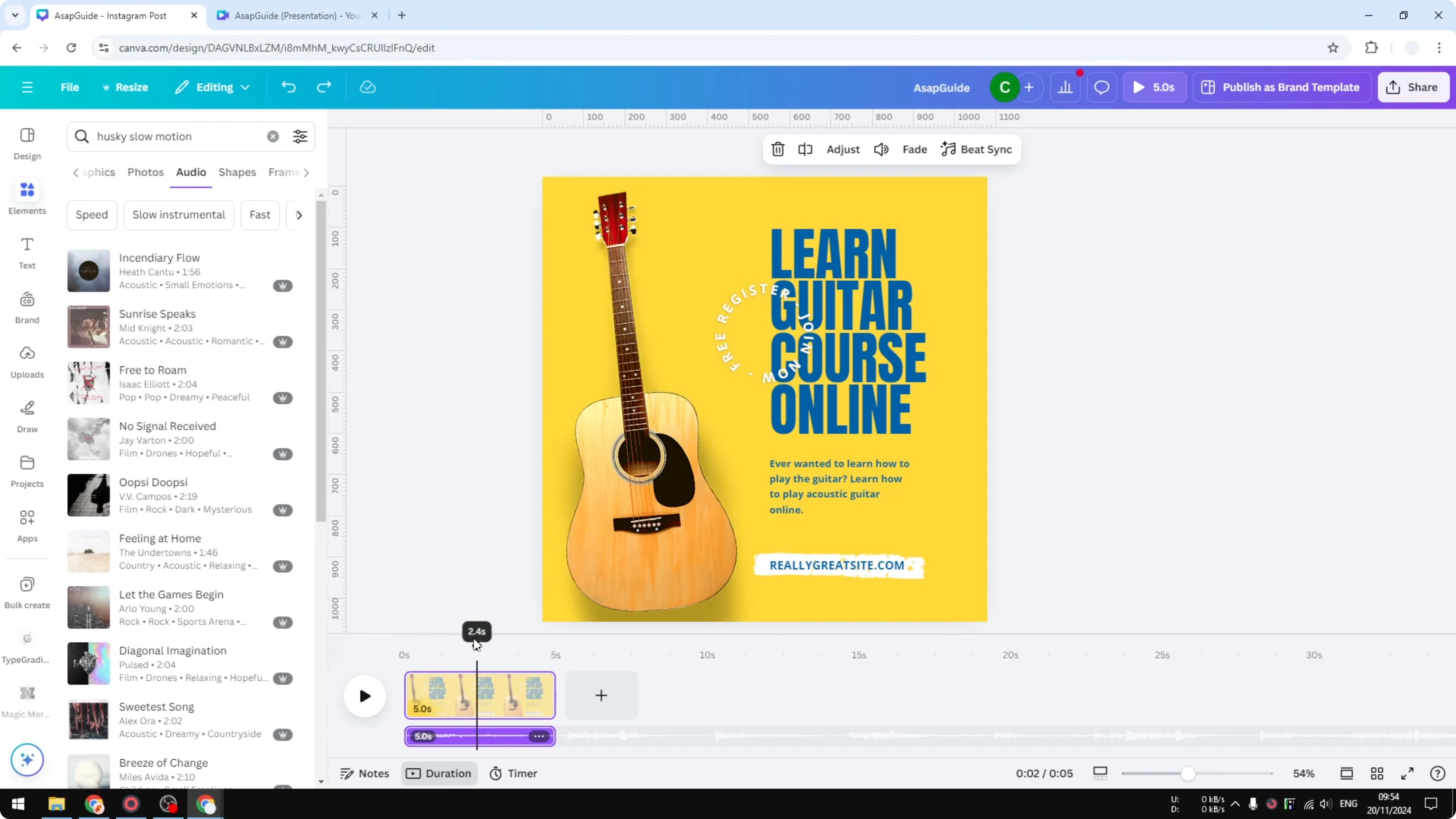Viewport: 1456px width, 819px height.
Task: Toggle the Notes panel at the bottom
Action: [364, 773]
